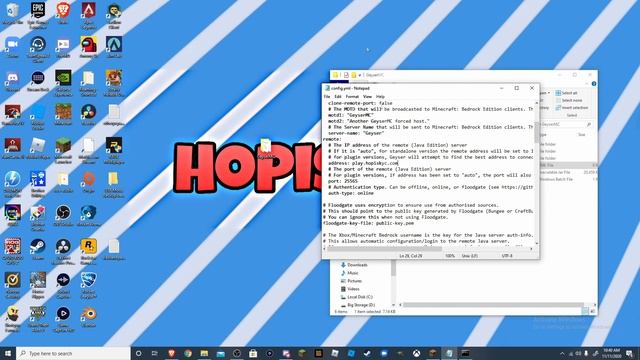
Task: Open Xbox app from taskbar
Action: pyautogui.click(x=416, y=353)
